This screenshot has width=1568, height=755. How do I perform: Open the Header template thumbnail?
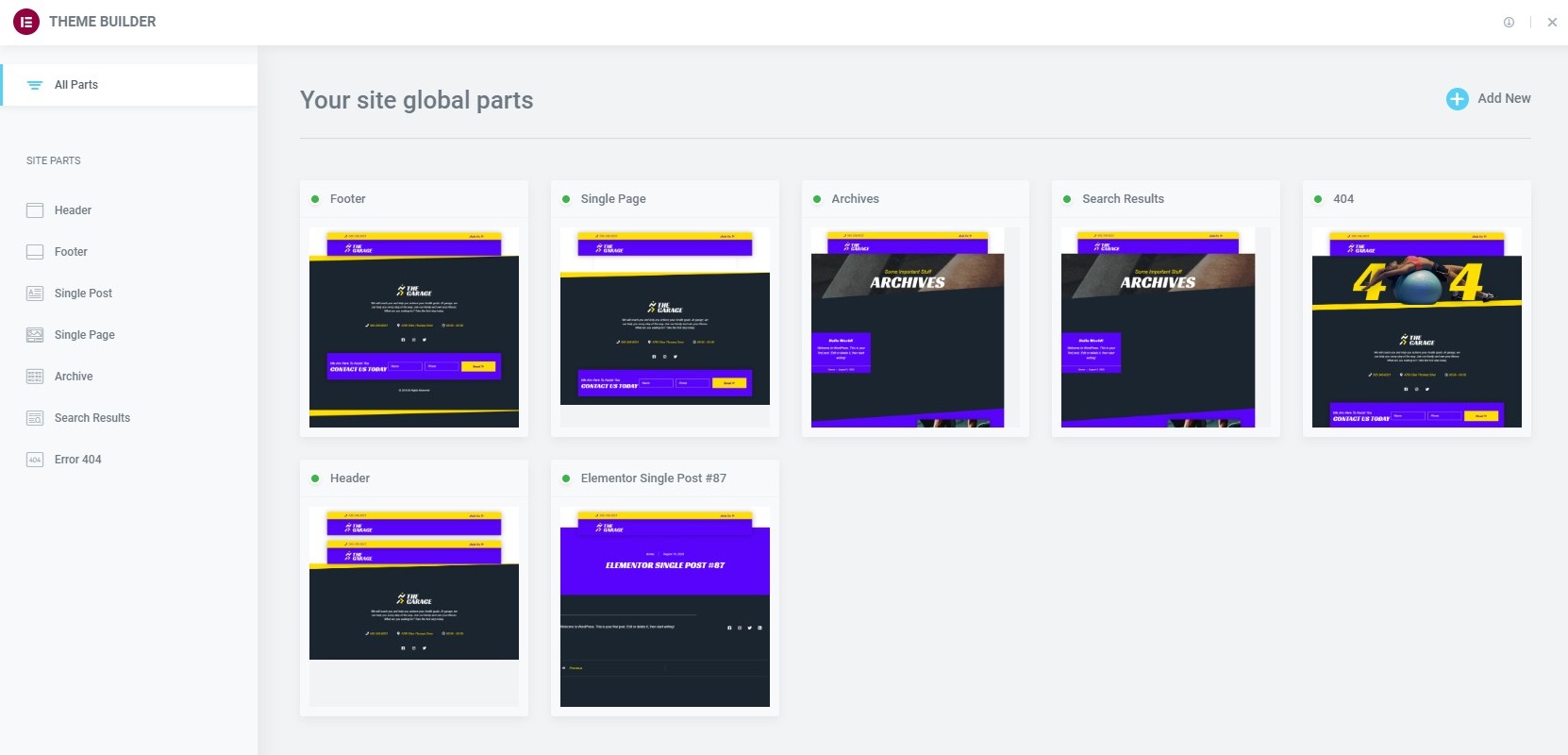pyautogui.click(x=414, y=585)
